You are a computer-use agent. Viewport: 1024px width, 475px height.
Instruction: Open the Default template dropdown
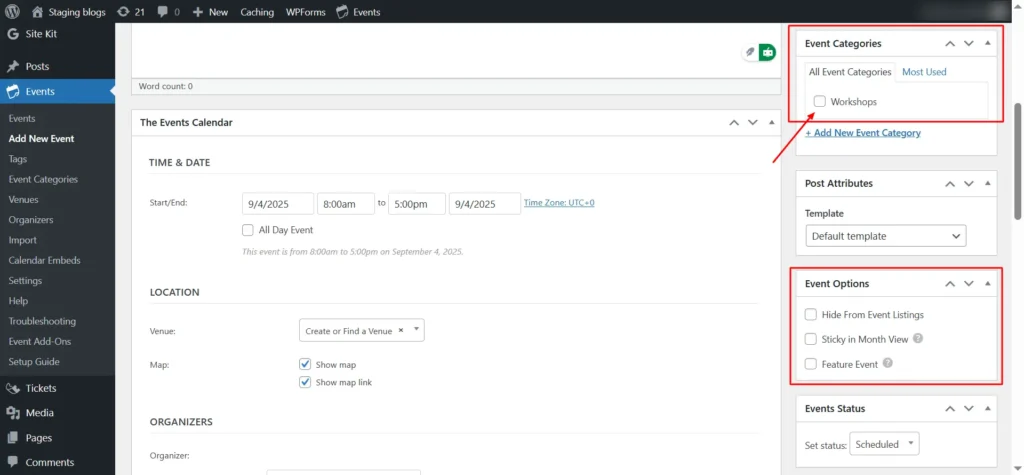886,236
